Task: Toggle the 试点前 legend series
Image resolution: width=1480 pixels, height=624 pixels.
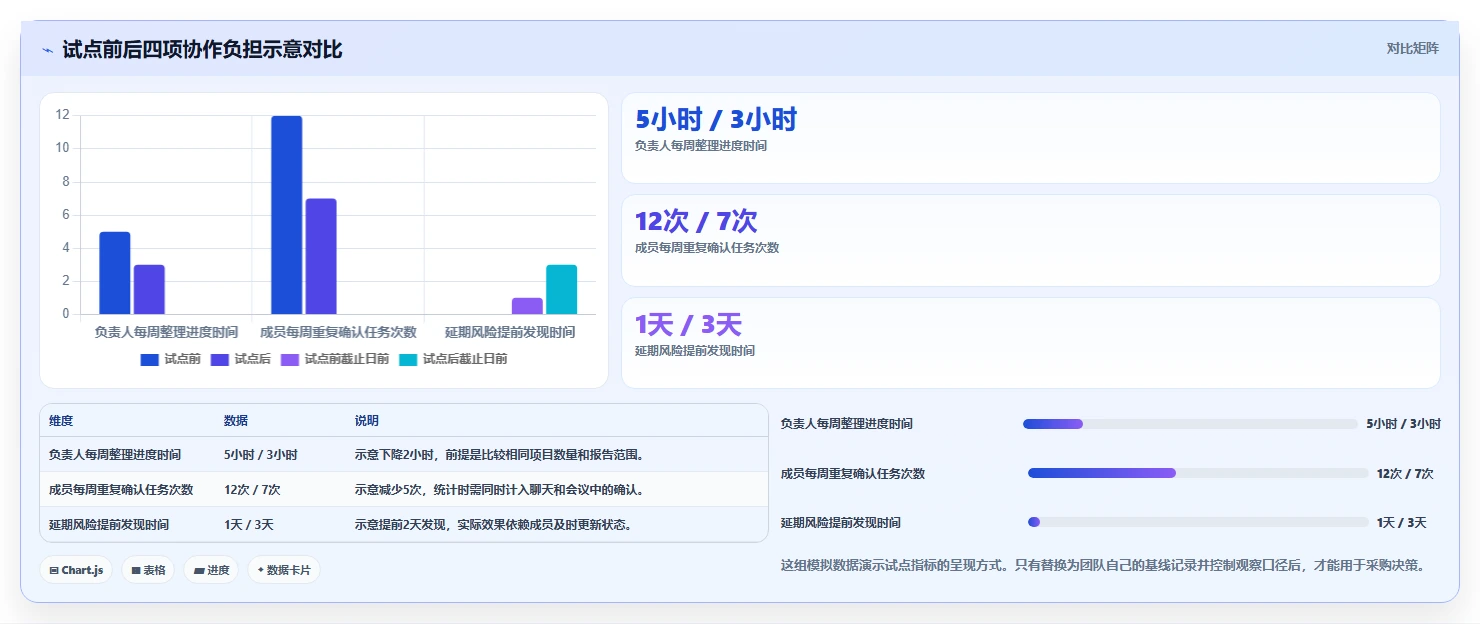Action: coord(171,359)
